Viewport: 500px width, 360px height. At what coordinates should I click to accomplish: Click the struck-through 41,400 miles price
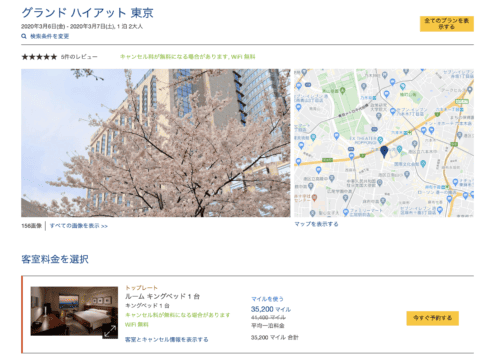pos(268,317)
